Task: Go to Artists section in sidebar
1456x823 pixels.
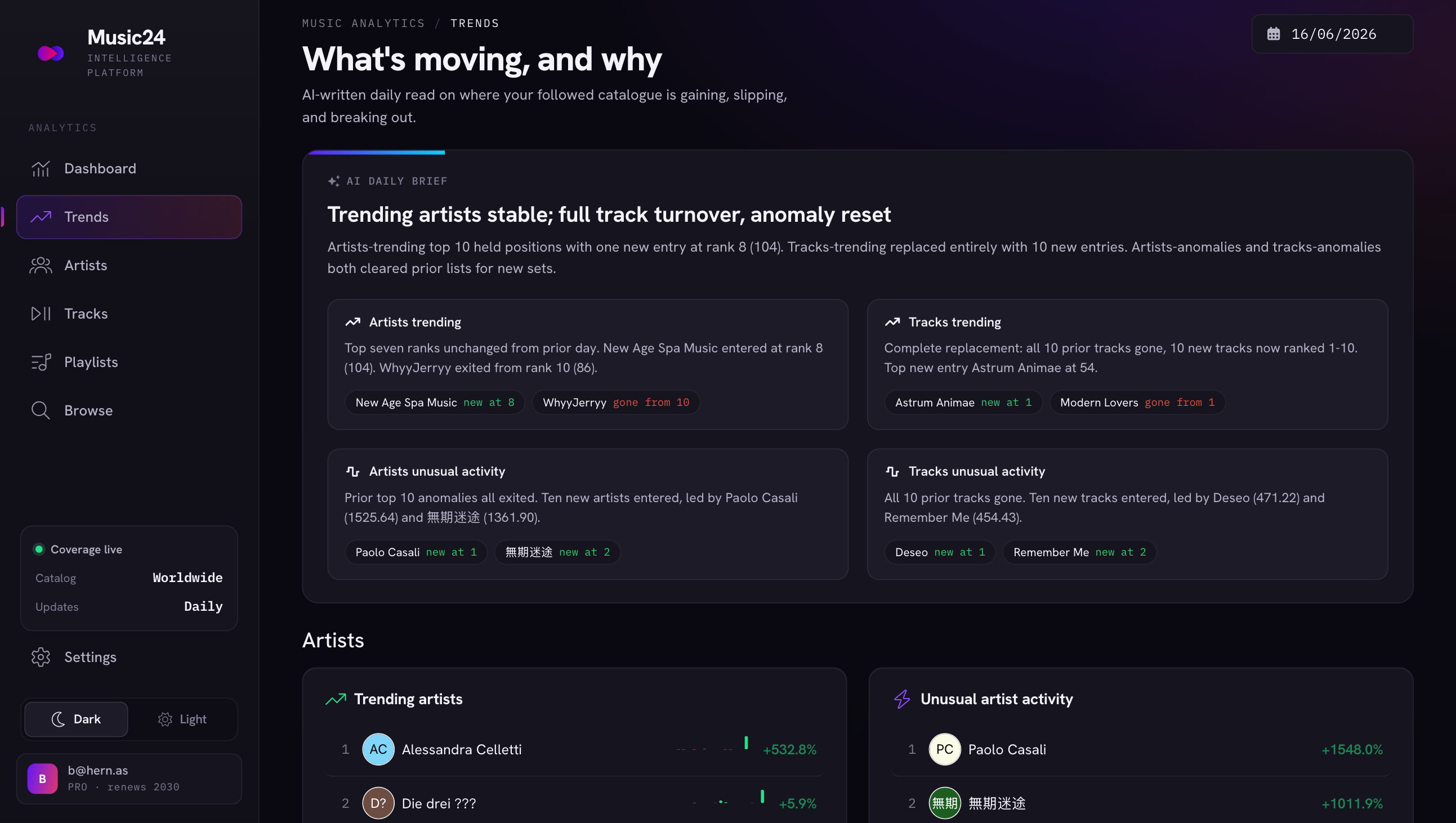Action: [x=129, y=266]
